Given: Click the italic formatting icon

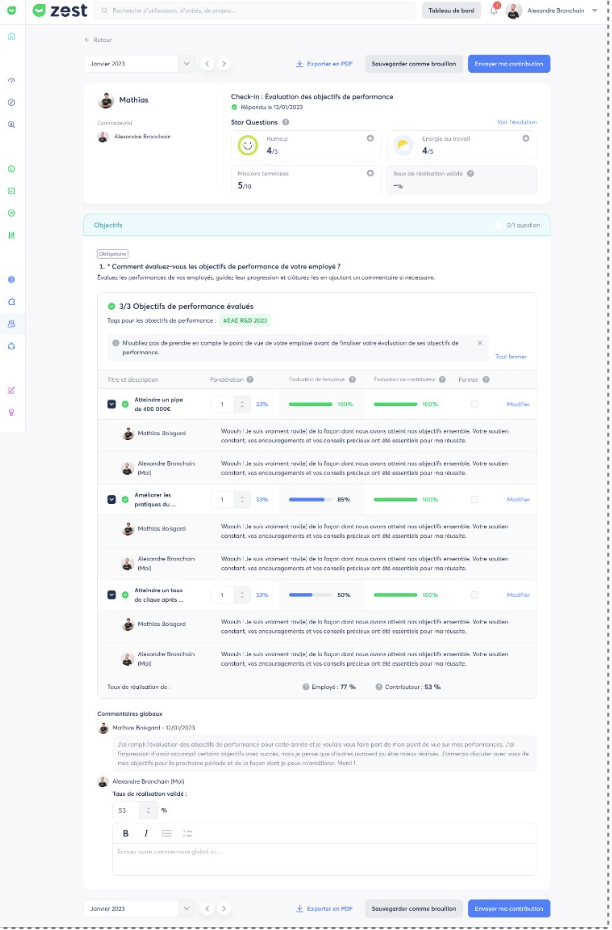Looking at the screenshot, I should 146,833.
